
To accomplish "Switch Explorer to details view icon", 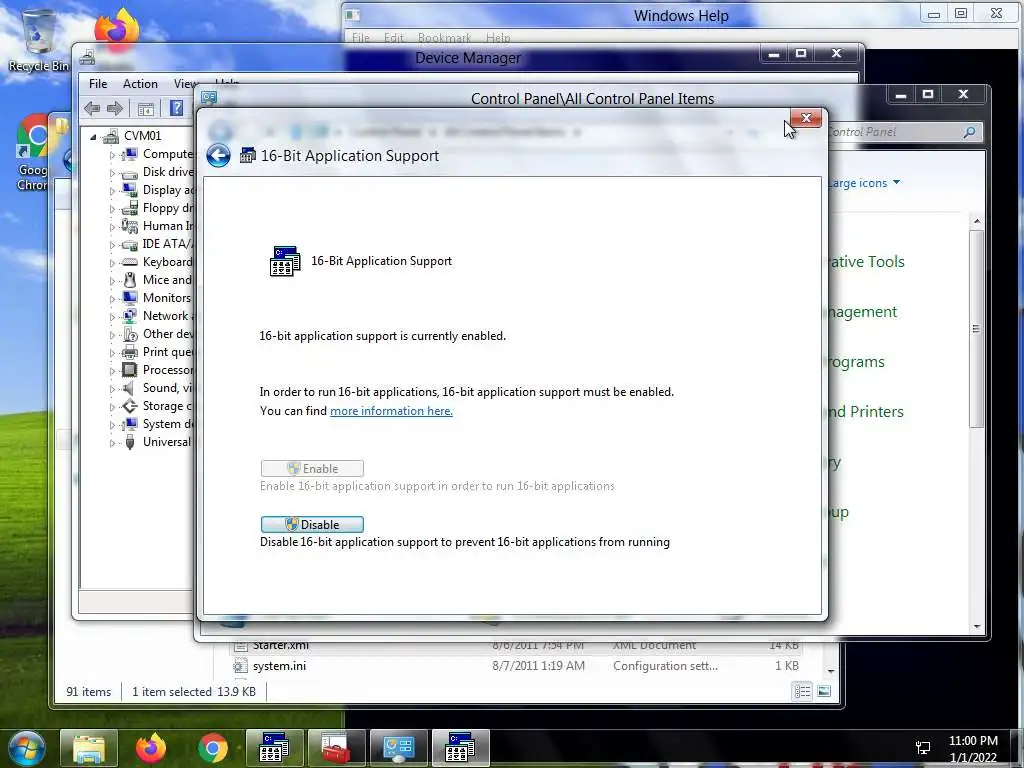I will [803, 691].
